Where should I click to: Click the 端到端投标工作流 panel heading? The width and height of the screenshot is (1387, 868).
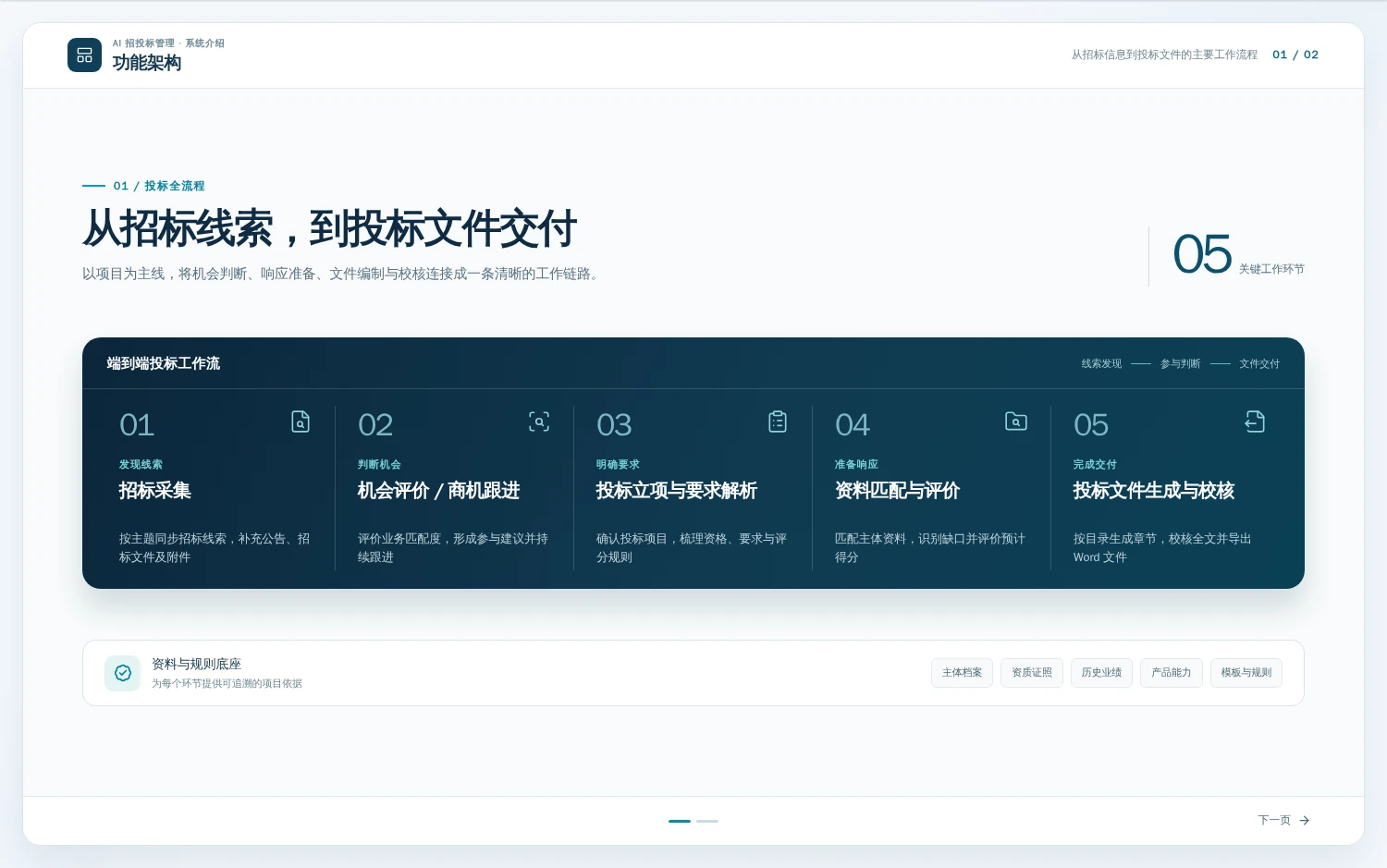pyautogui.click(x=164, y=363)
